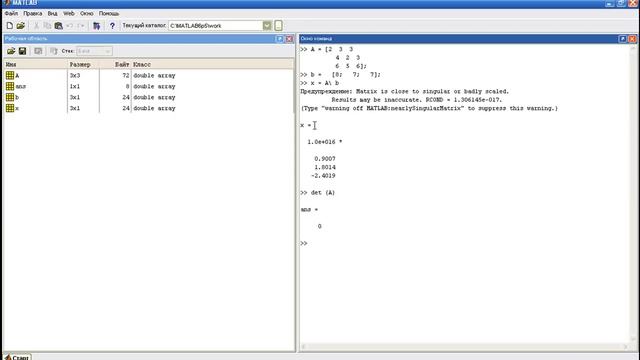Launch Simulink from the main toolbar
The width and height of the screenshot is (640, 360).
pos(96,26)
